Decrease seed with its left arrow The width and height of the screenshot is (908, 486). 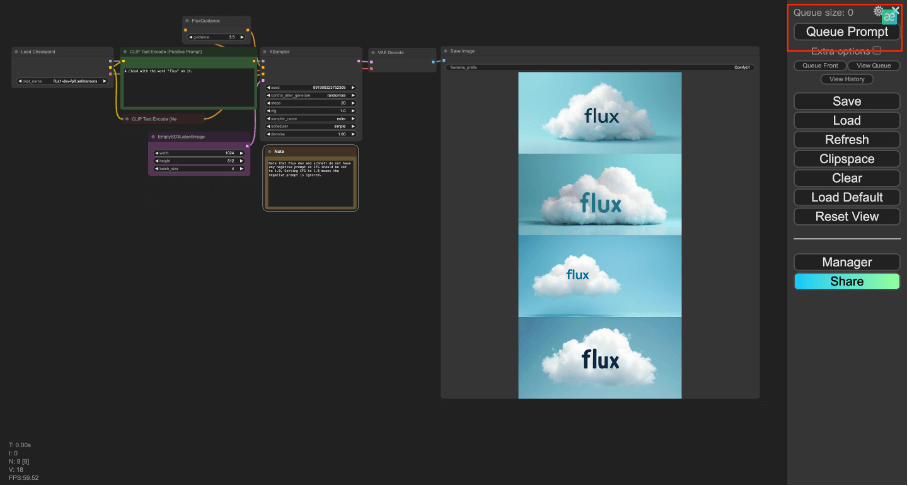(269, 87)
